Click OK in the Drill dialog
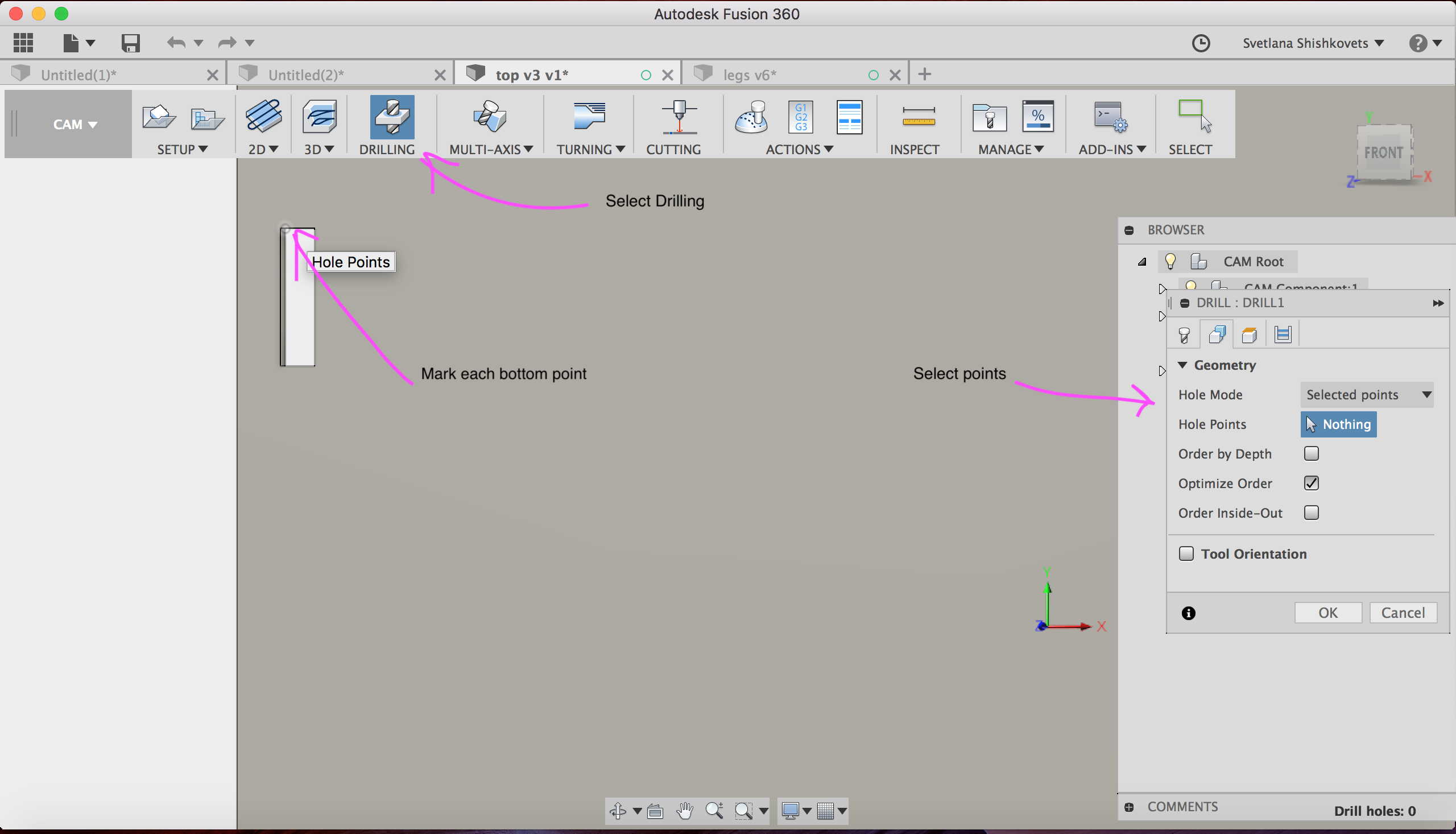The image size is (1456, 834). 1328,613
